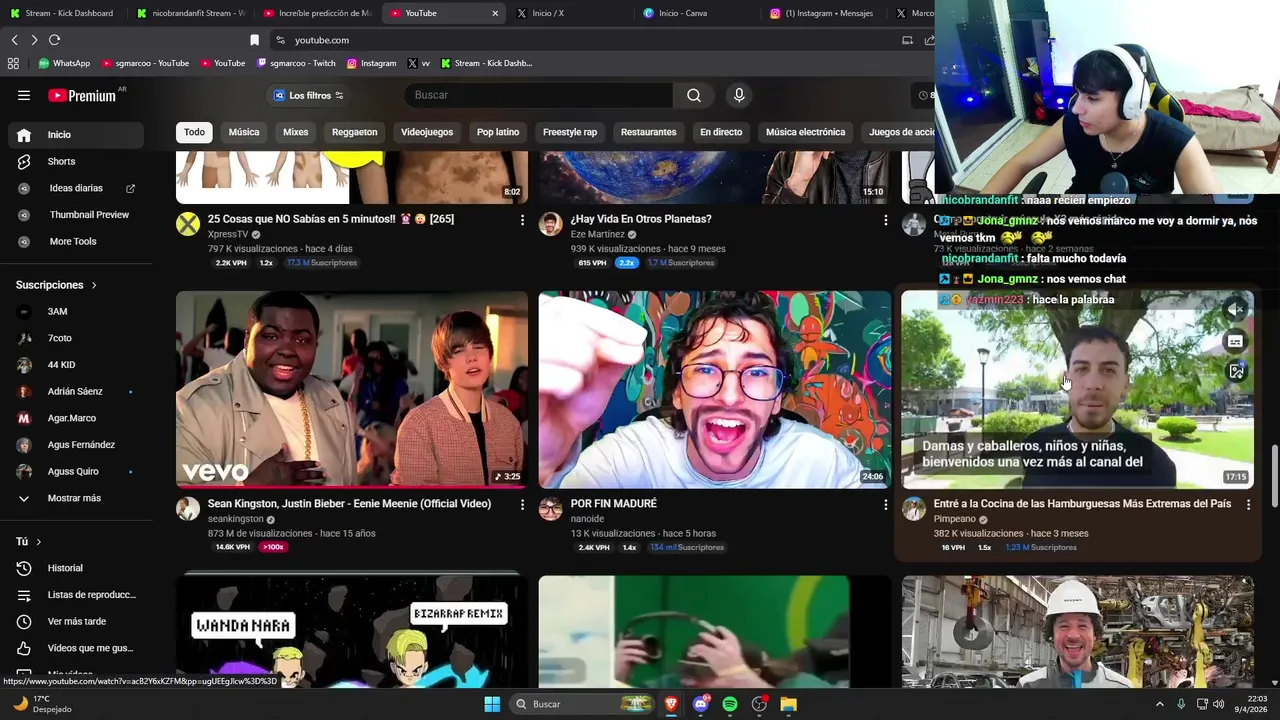
Task: Click the YouTube search input field
Action: [x=538, y=95]
